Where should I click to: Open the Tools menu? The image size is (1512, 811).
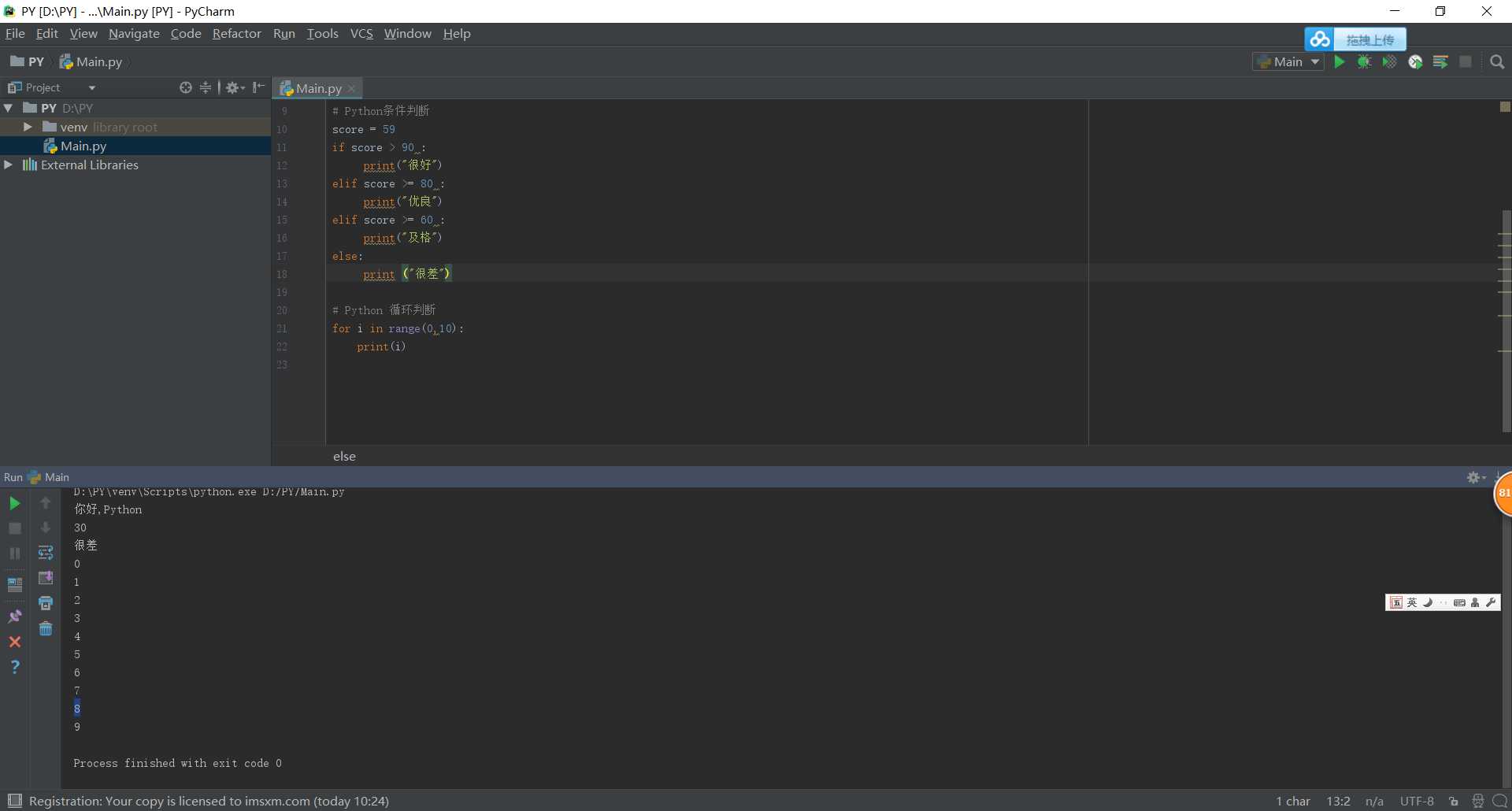point(322,34)
